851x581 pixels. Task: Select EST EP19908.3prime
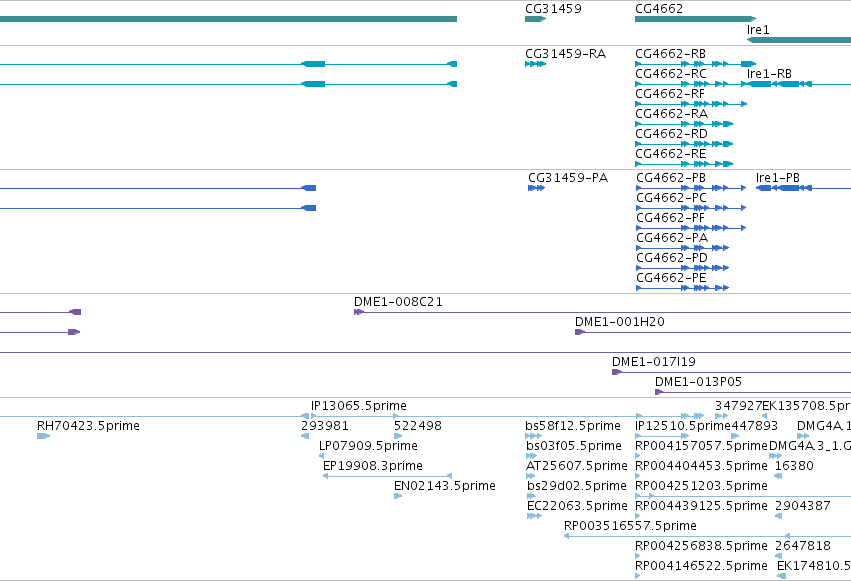pos(372,467)
